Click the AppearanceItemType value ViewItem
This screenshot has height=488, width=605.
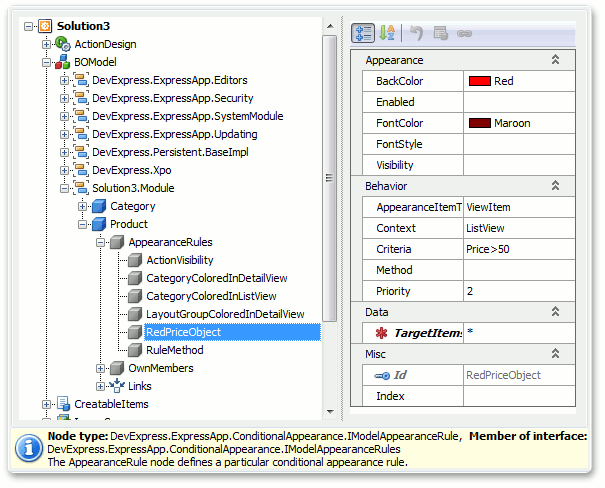[519, 207]
